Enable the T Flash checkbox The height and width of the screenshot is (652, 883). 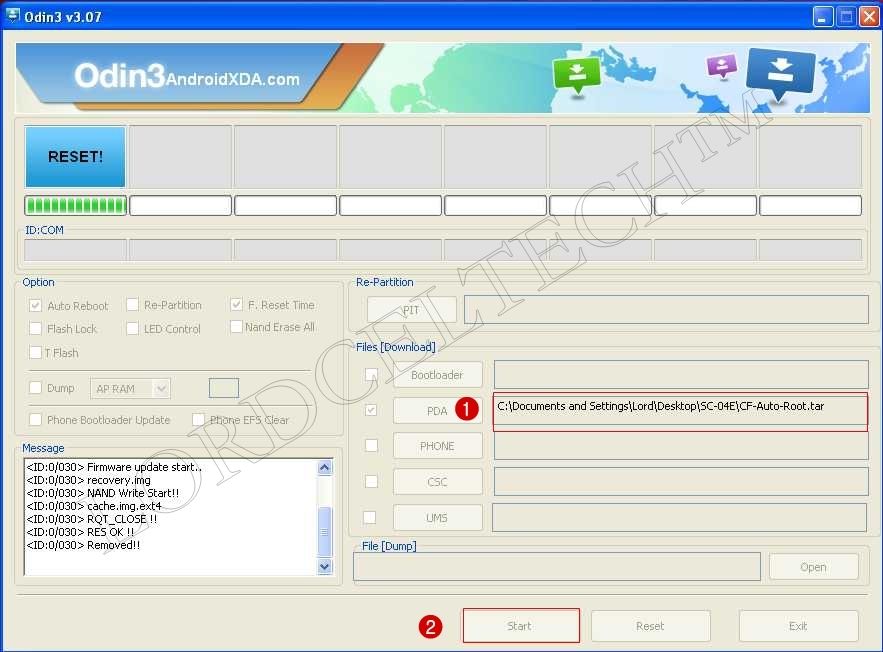pyautogui.click(x=35, y=352)
